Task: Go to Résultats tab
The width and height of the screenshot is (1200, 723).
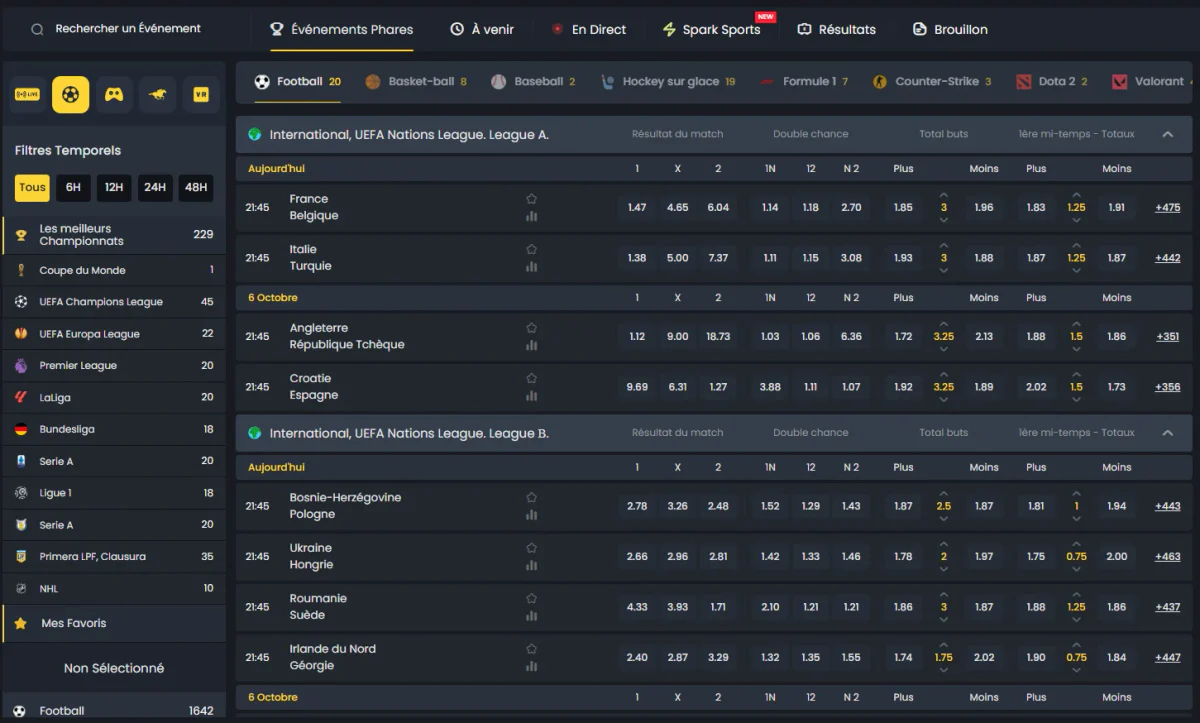Action: coord(836,29)
